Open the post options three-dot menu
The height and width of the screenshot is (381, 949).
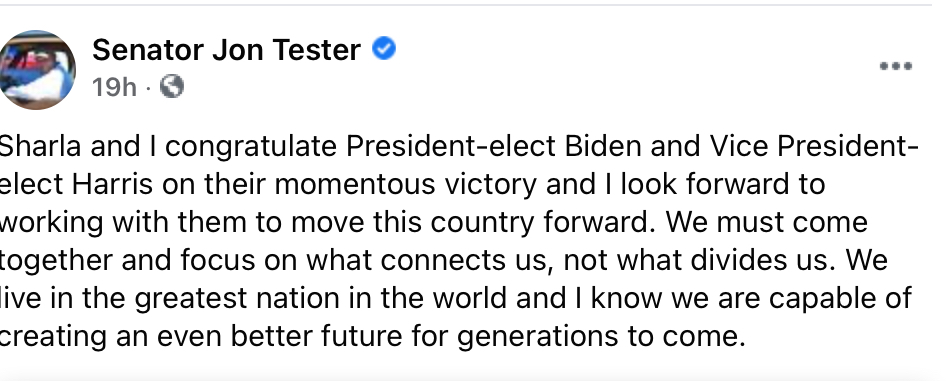pyautogui.click(x=896, y=66)
